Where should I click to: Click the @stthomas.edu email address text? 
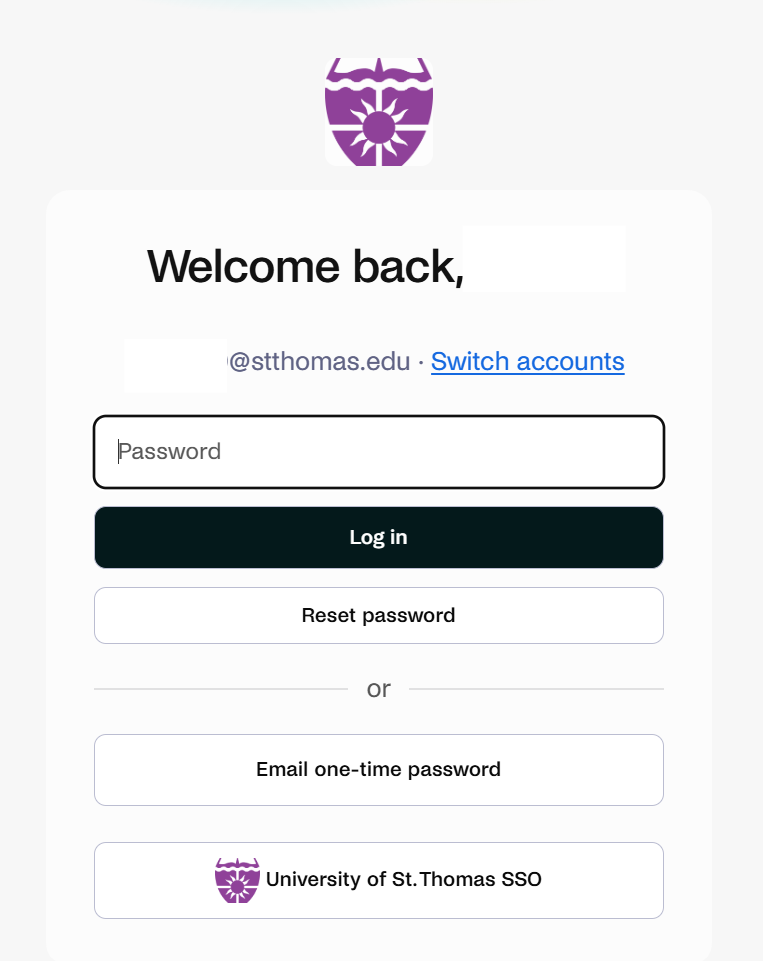(319, 362)
